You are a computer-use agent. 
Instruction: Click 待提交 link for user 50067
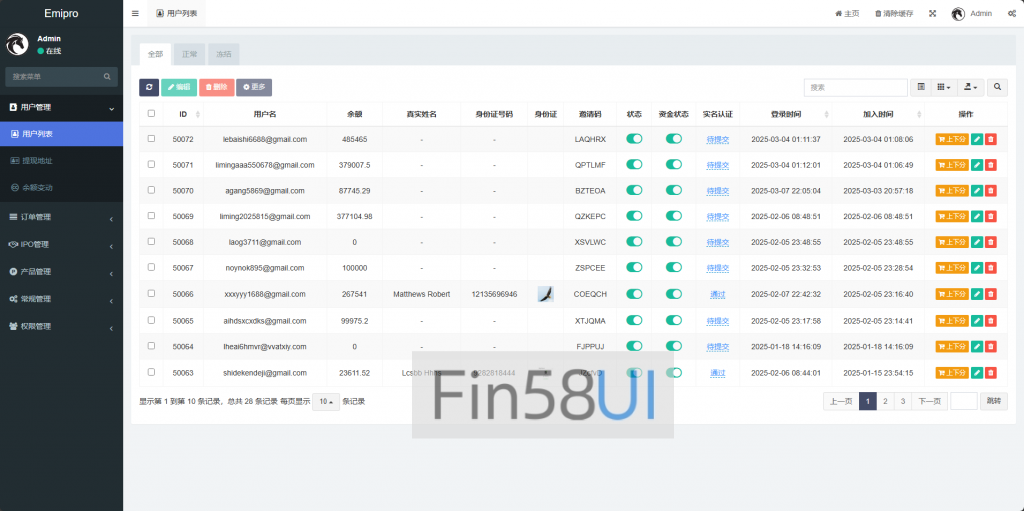pyautogui.click(x=717, y=268)
